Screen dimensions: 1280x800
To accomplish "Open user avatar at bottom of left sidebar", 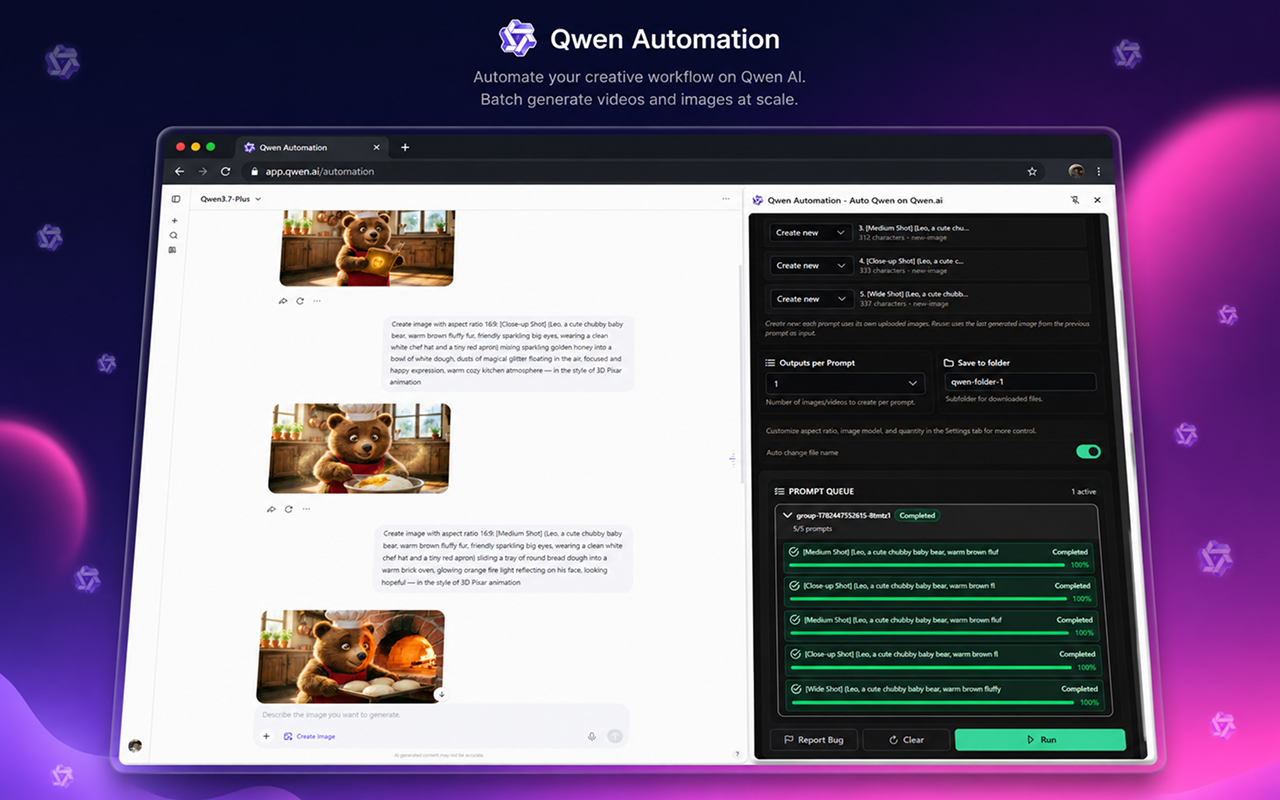I will [135, 745].
